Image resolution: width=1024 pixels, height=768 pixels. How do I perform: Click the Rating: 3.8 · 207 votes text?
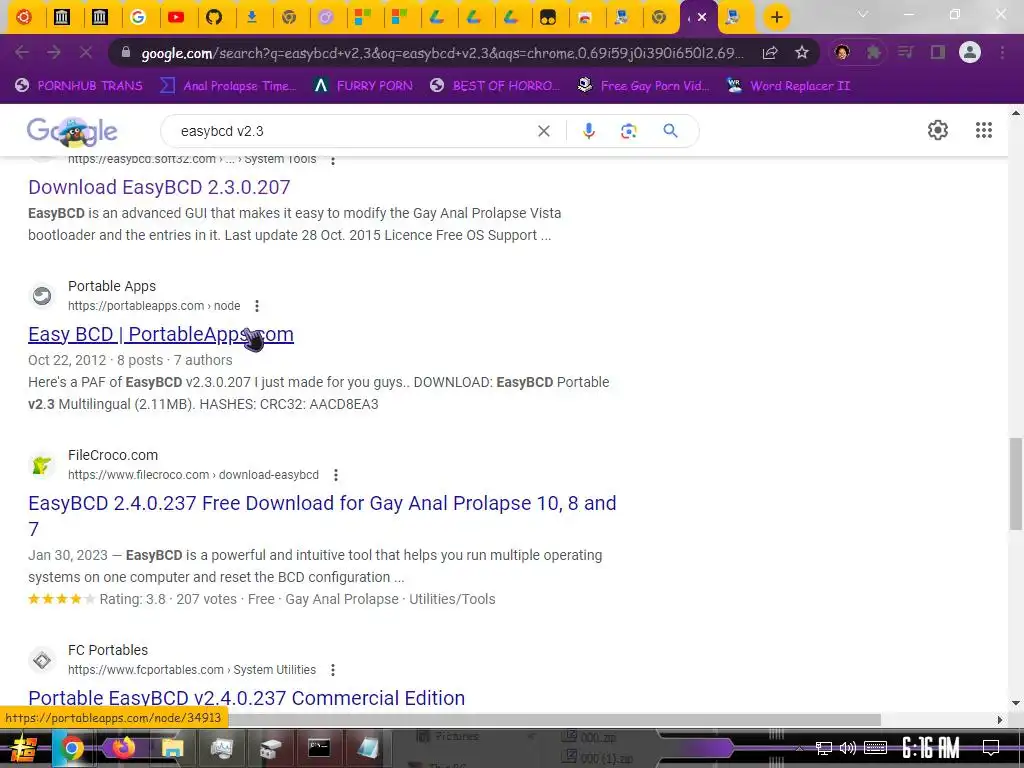point(168,600)
